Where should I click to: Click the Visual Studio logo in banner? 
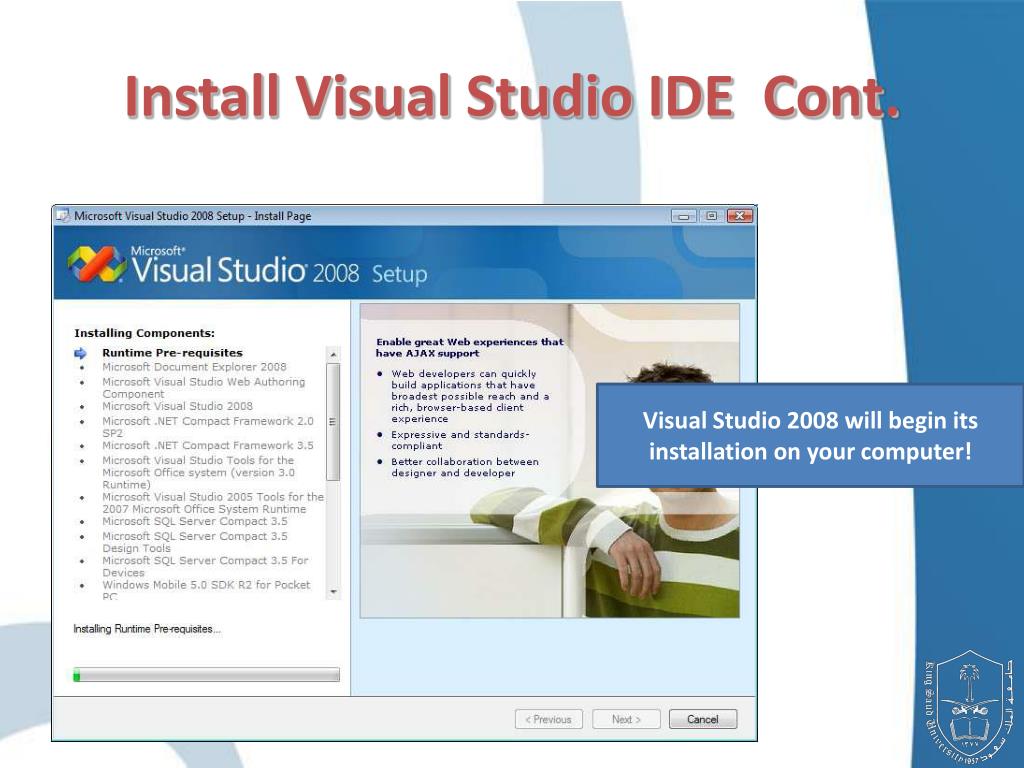tap(97, 264)
